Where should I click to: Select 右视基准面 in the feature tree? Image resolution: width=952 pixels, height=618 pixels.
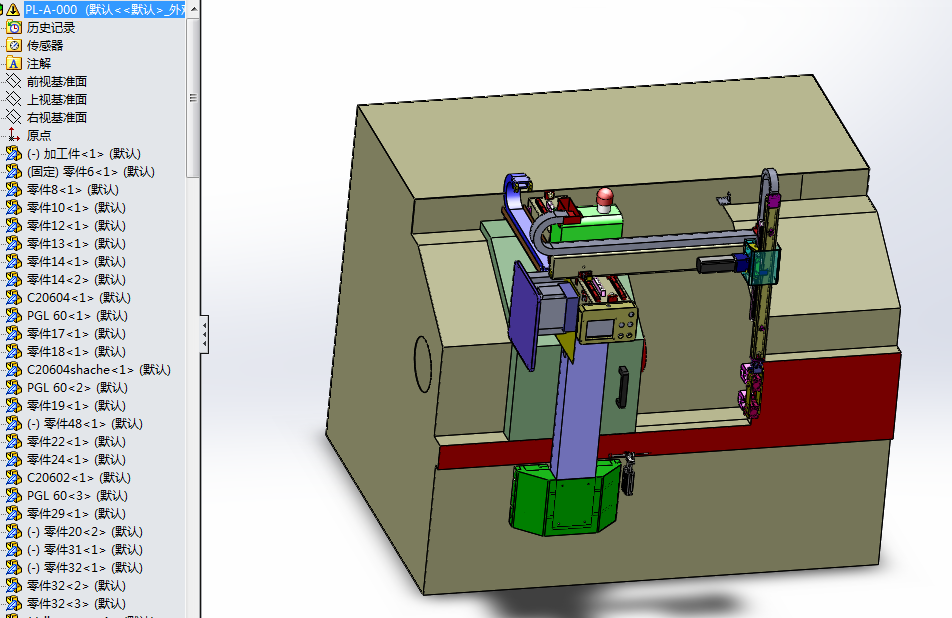click(57, 117)
